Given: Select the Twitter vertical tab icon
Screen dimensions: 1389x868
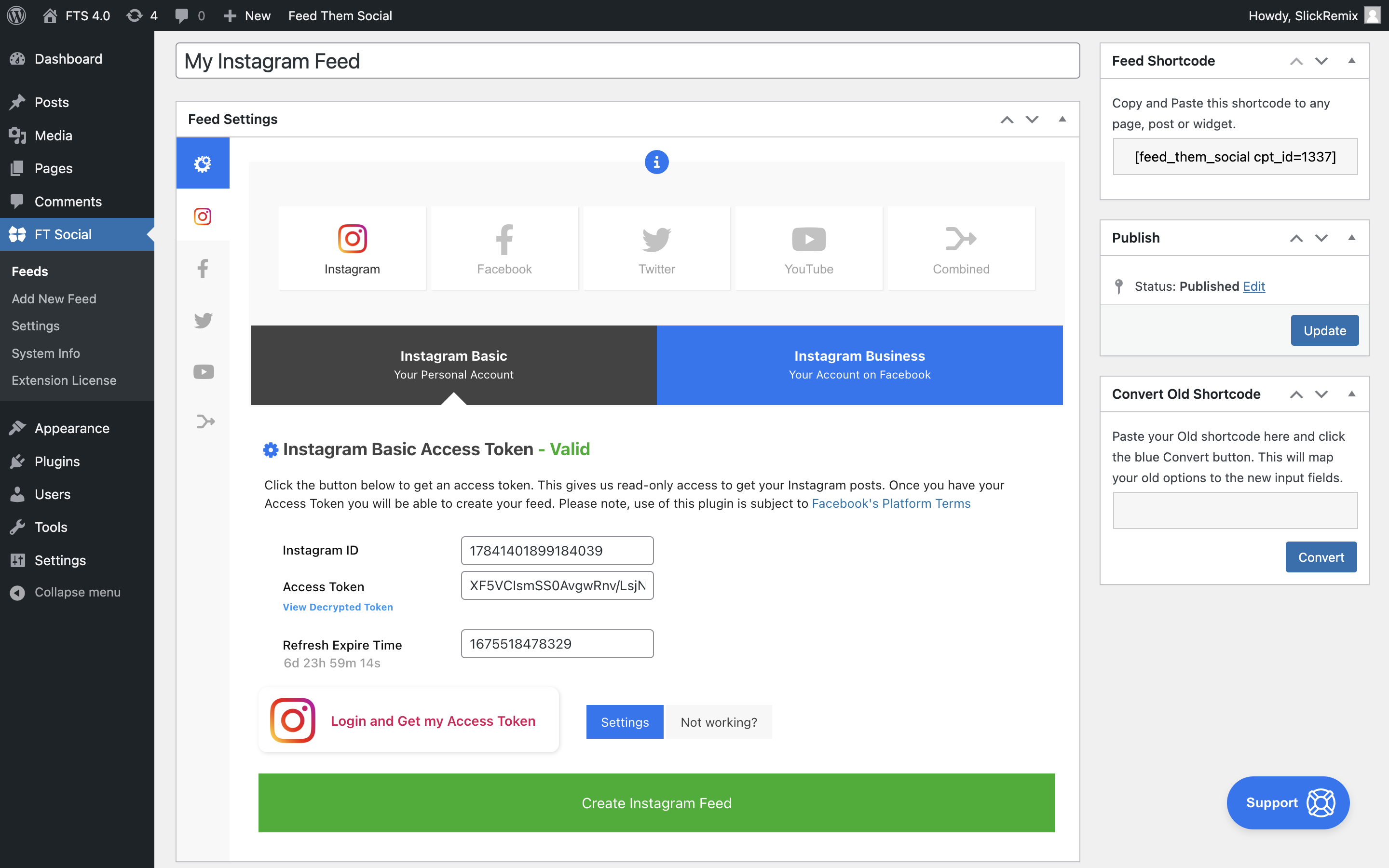Looking at the screenshot, I should click(x=203, y=320).
